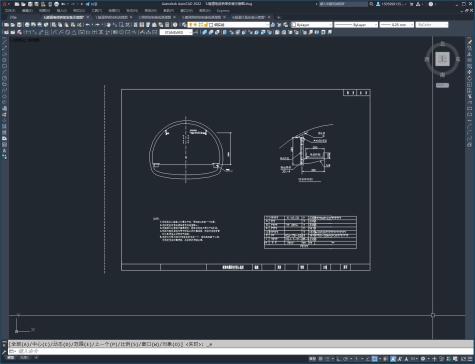This screenshot has width=475, height=364.
Task: Click the Autodesk App Store cart icon
Action: (x=412, y=4)
